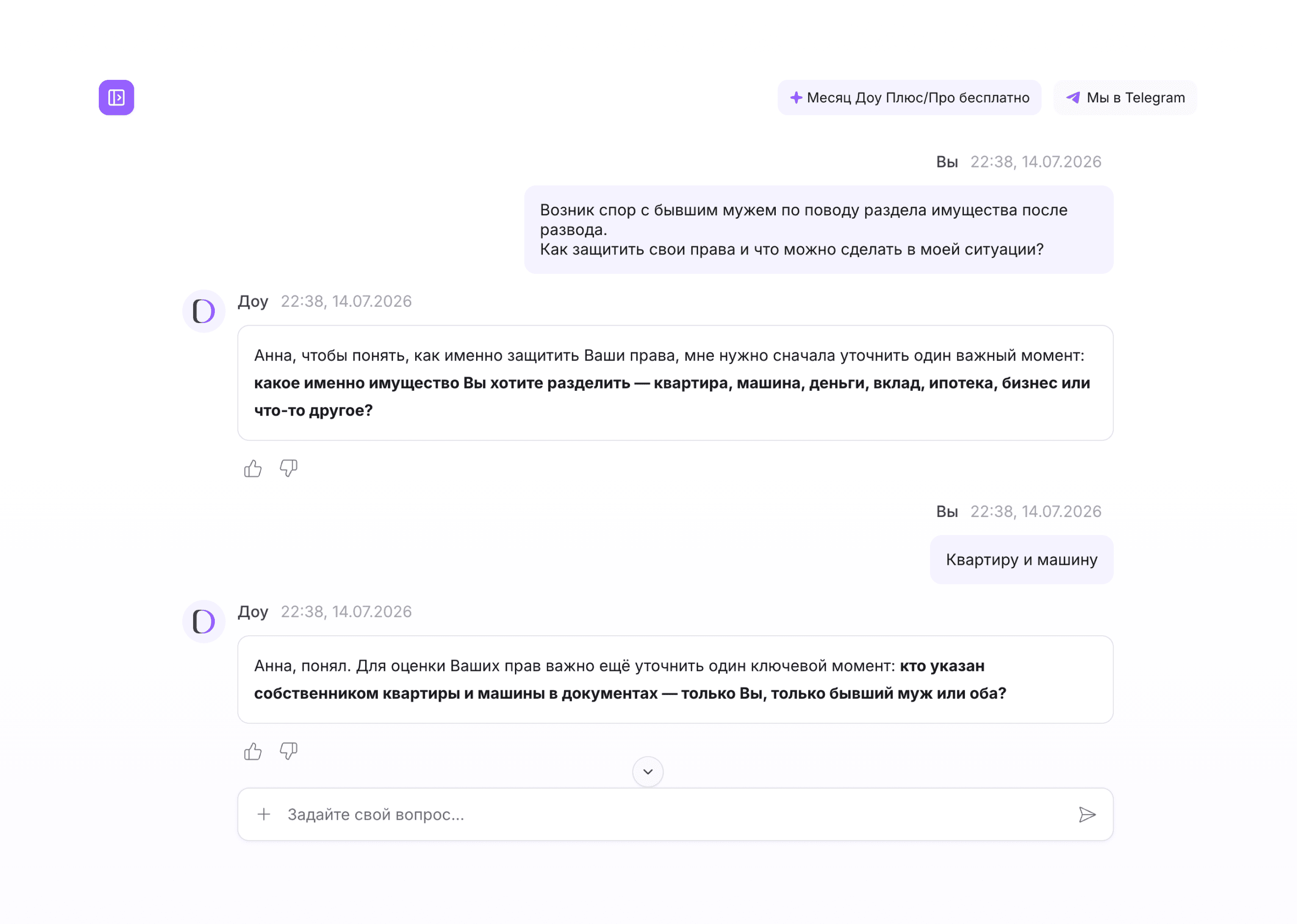Select the user message 'Квартиру и машину'

(1021, 559)
